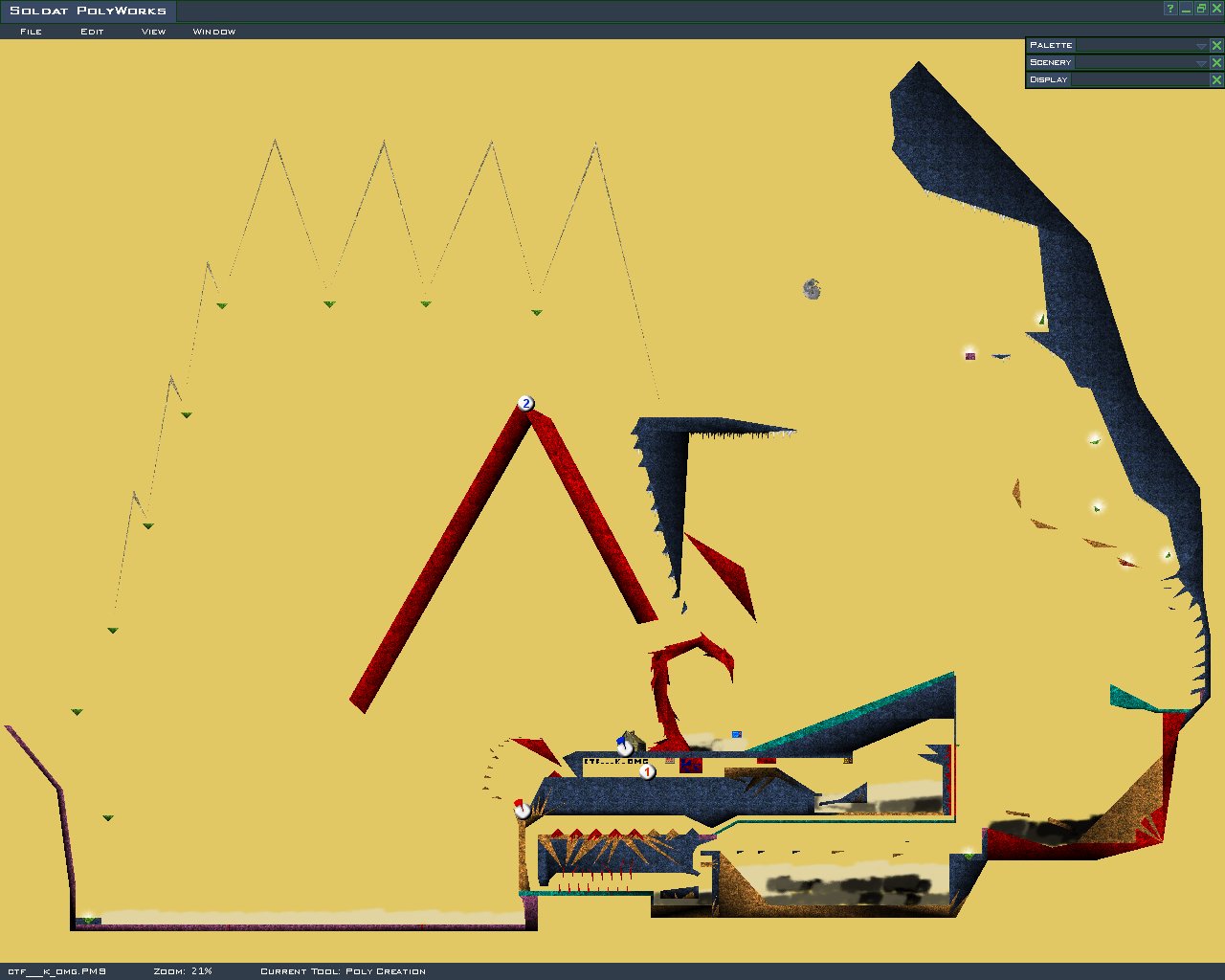Expand the Scenery panel dropdown arrow
The width and height of the screenshot is (1225, 980).
point(1201,63)
